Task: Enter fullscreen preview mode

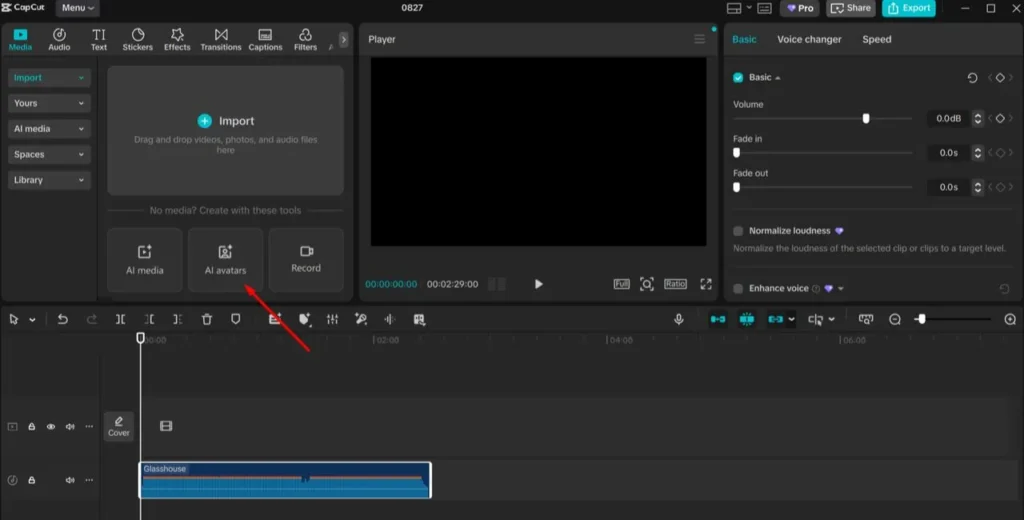Action: pyautogui.click(x=706, y=284)
